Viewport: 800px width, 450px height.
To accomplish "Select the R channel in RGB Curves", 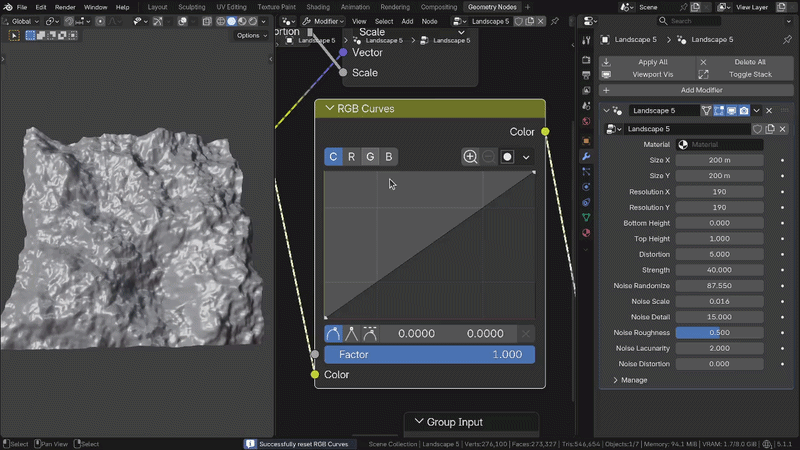I will 352,157.
